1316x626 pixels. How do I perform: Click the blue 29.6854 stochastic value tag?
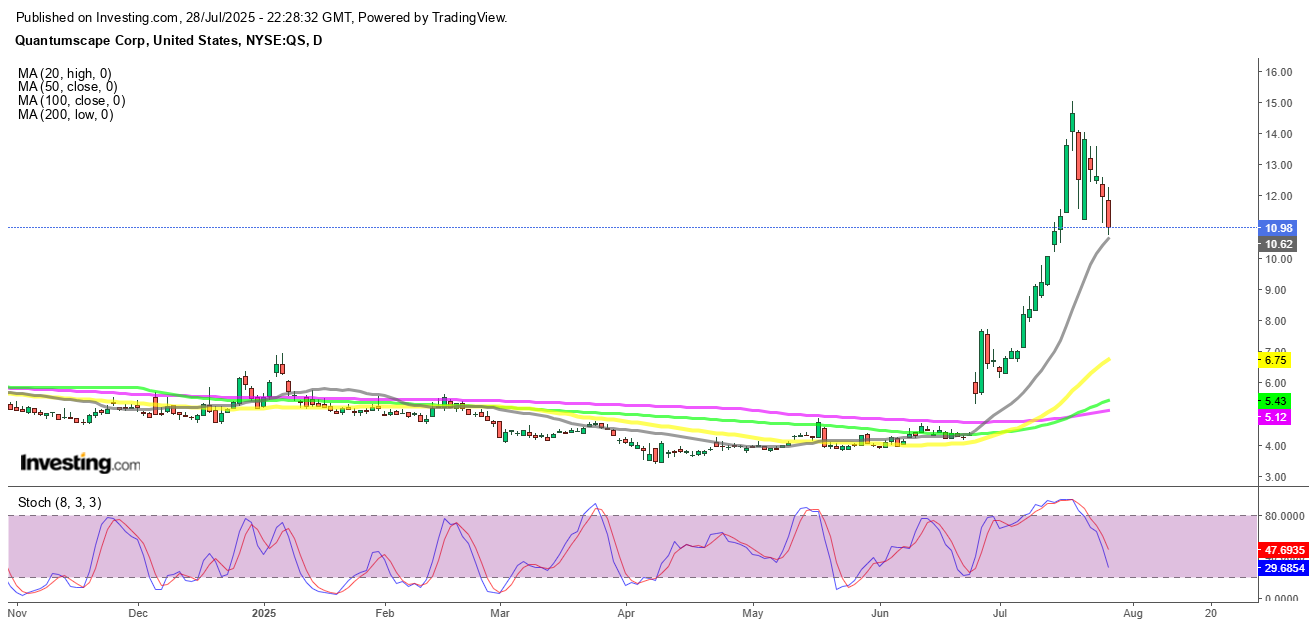pyautogui.click(x=1286, y=567)
